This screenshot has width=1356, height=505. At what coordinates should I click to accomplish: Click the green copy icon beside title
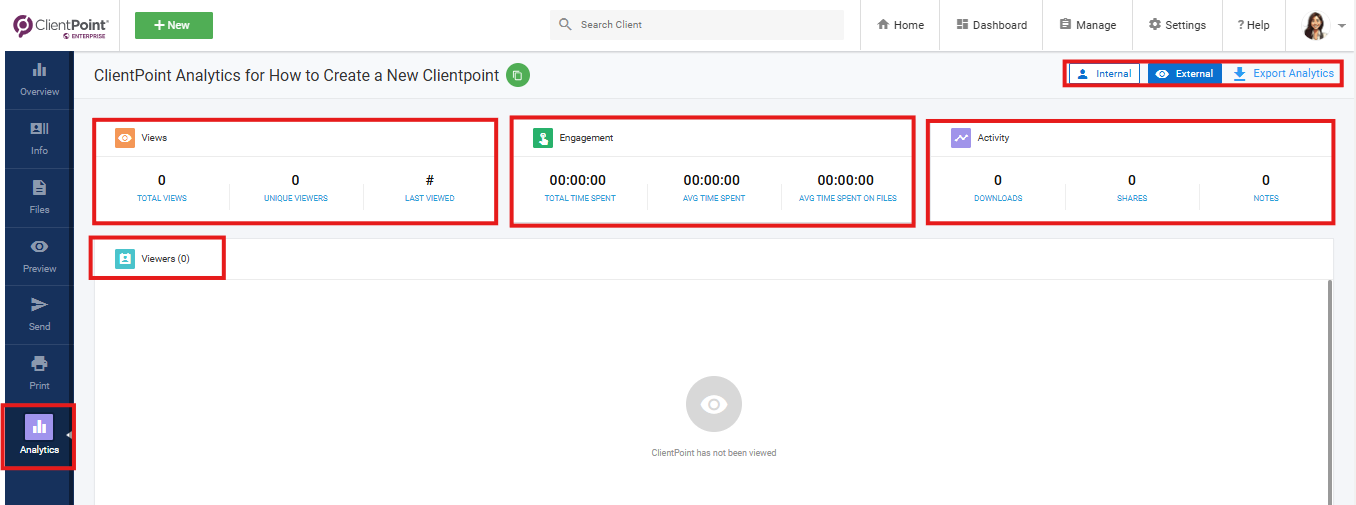pyautogui.click(x=518, y=75)
